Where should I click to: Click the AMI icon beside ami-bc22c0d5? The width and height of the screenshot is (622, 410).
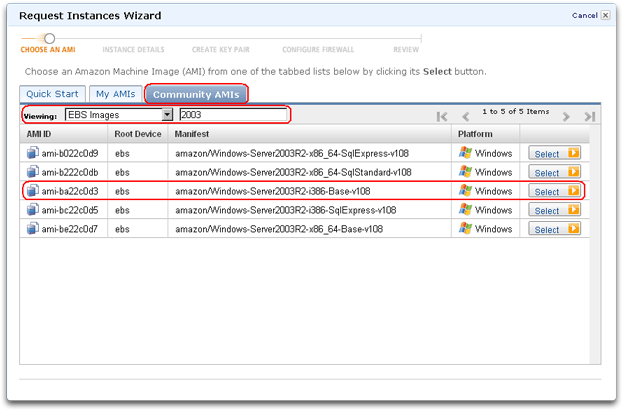tap(33, 210)
